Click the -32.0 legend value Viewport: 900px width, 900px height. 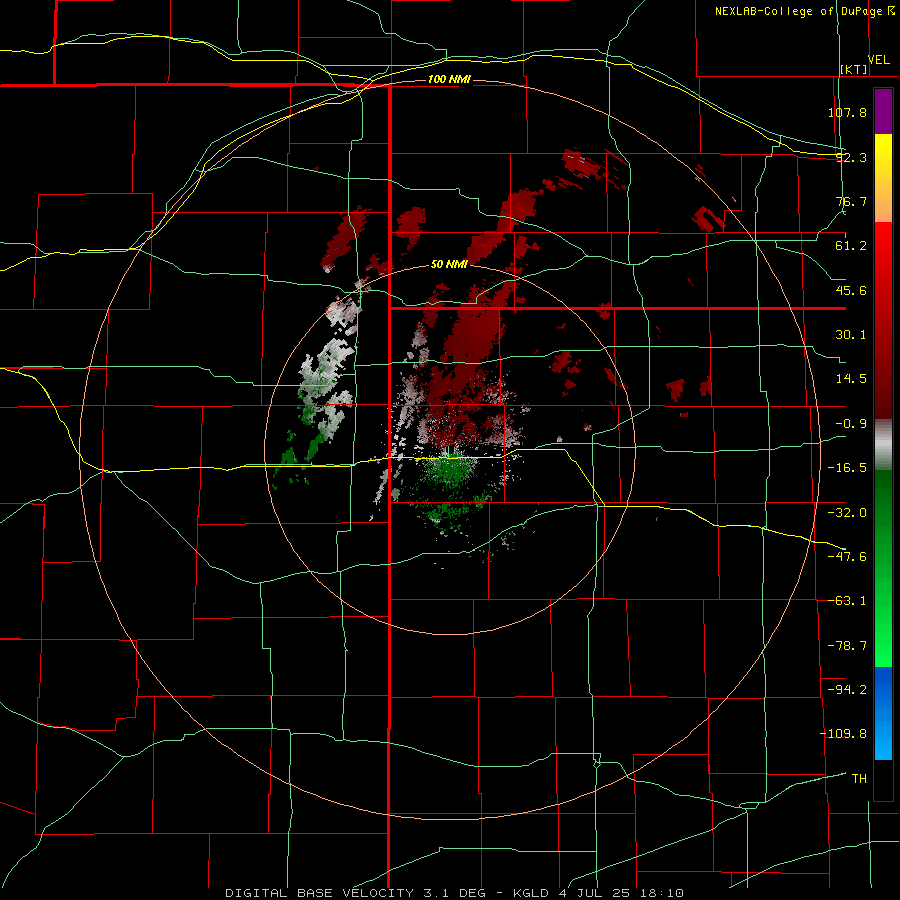[847, 513]
